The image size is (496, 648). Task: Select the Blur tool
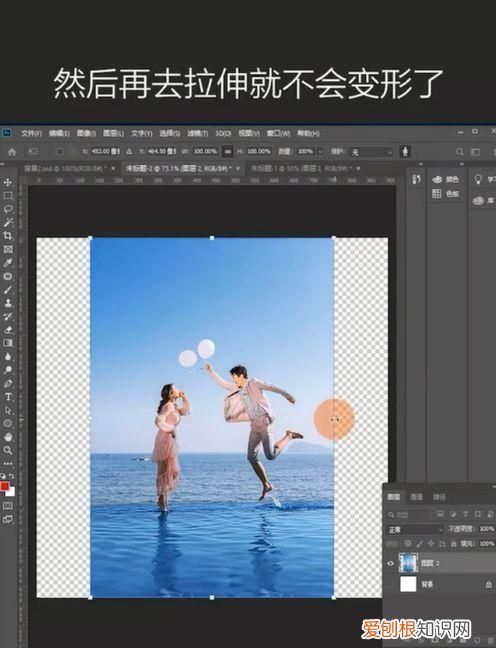click(8, 357)
